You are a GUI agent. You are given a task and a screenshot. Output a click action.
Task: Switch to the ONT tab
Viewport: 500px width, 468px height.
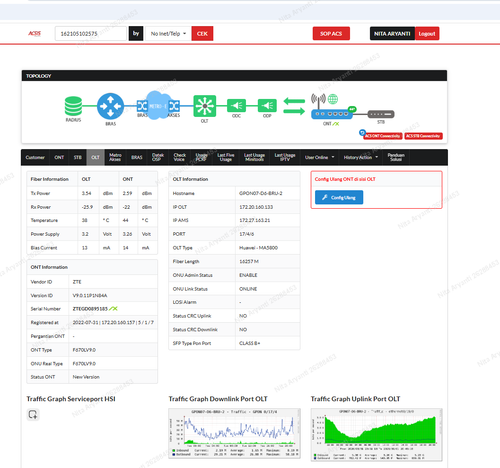(59, 157)
